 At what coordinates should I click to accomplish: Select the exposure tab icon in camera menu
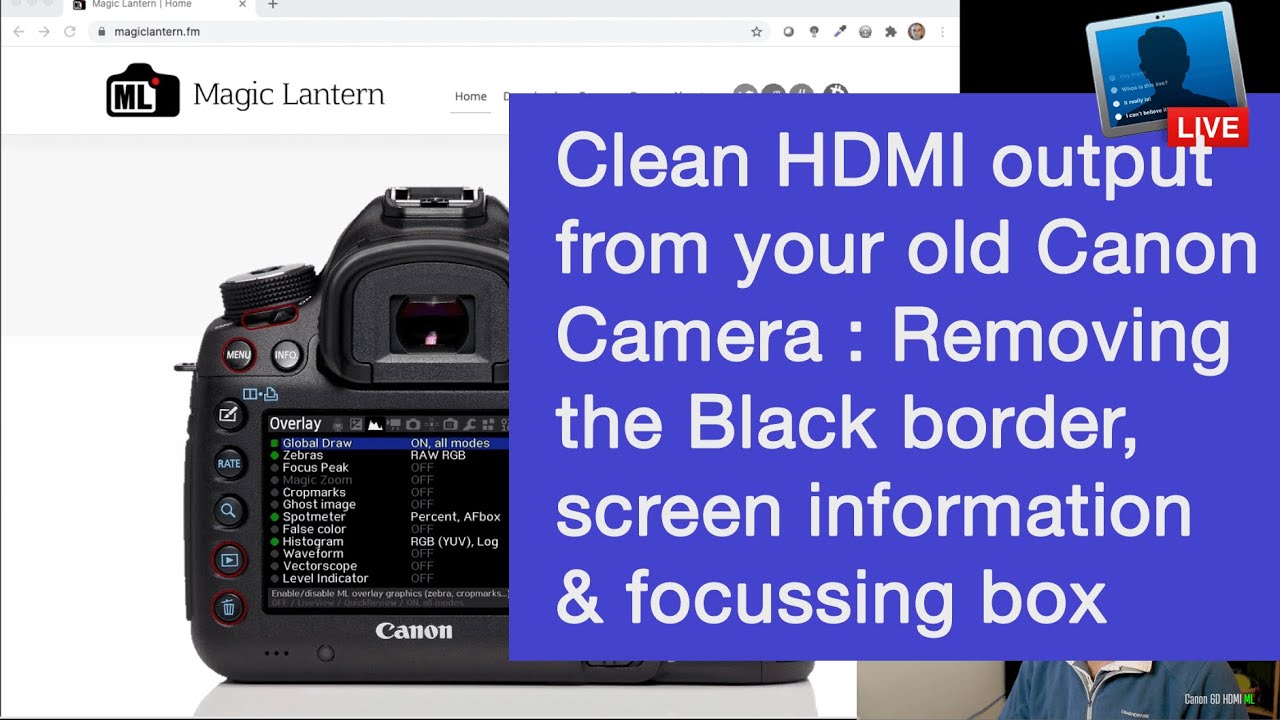click(x=356, y=425)
